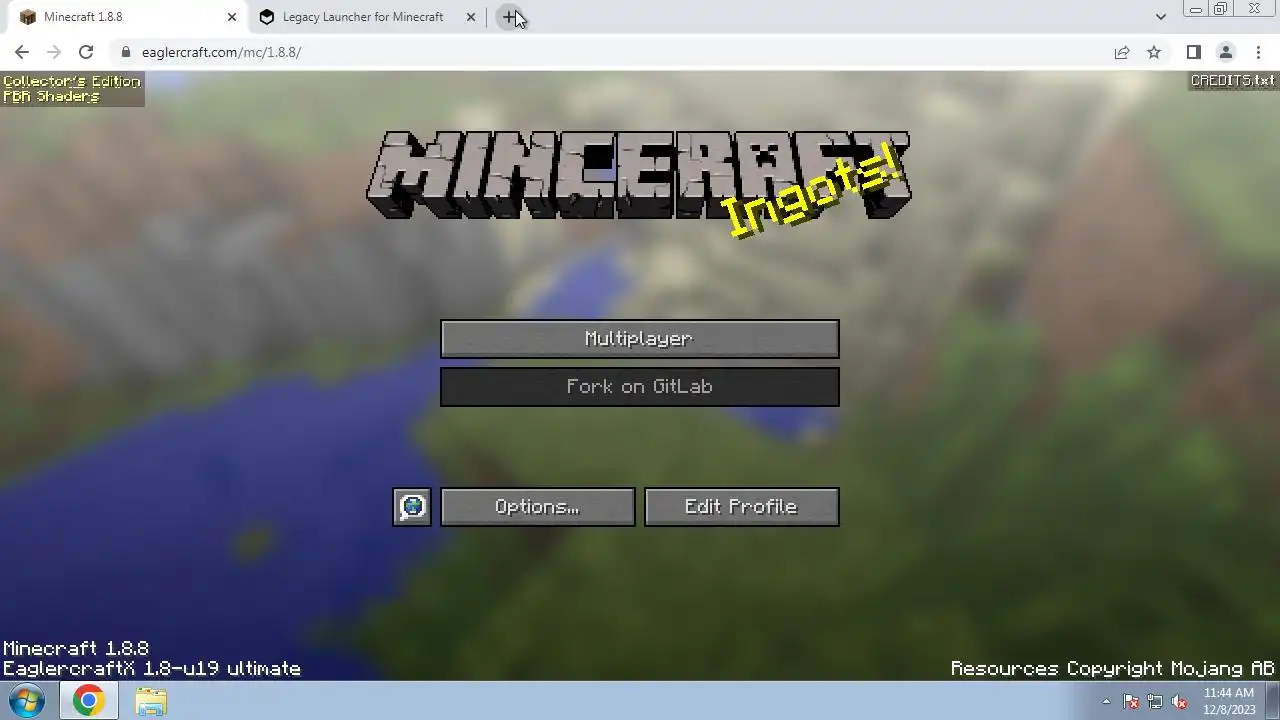Image resolution: width=1280 pixels, height=720 pixels.
Task: Open the Multiplayer menu
Action: click(640, 339)
